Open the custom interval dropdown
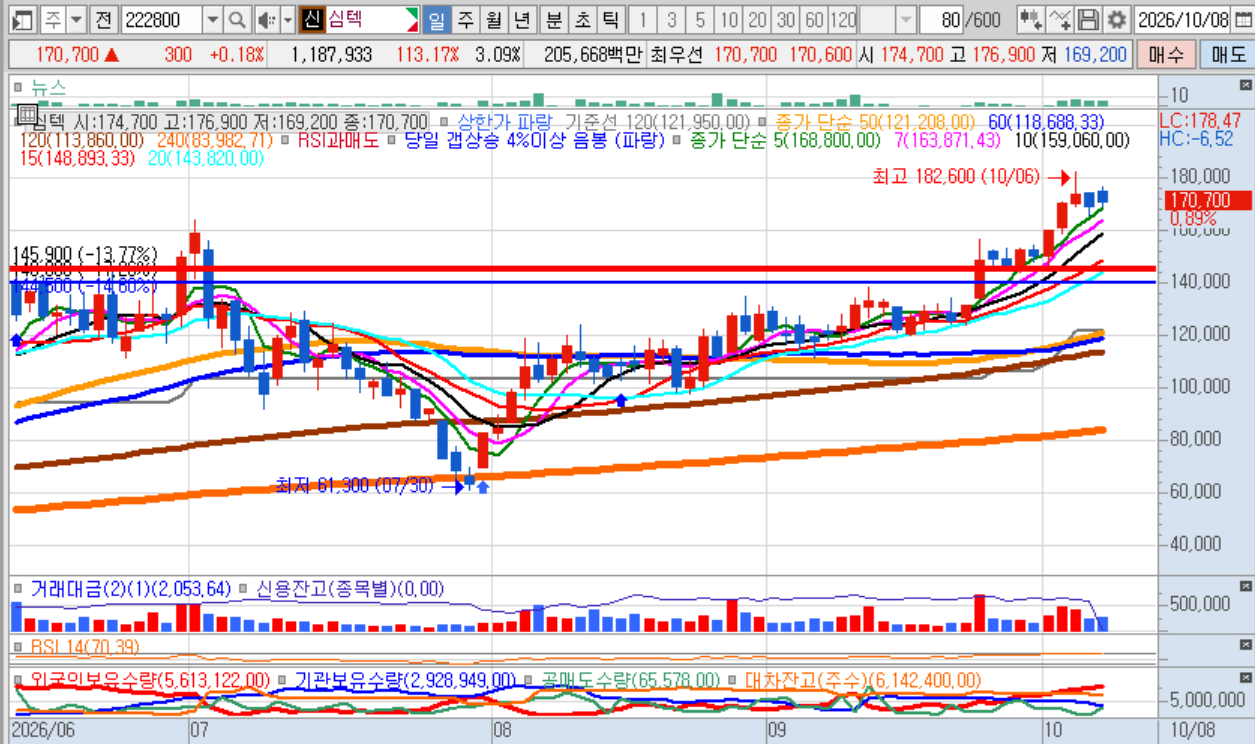The width and height of the screenshot is (1255, 744). click(x=906, y=19)
